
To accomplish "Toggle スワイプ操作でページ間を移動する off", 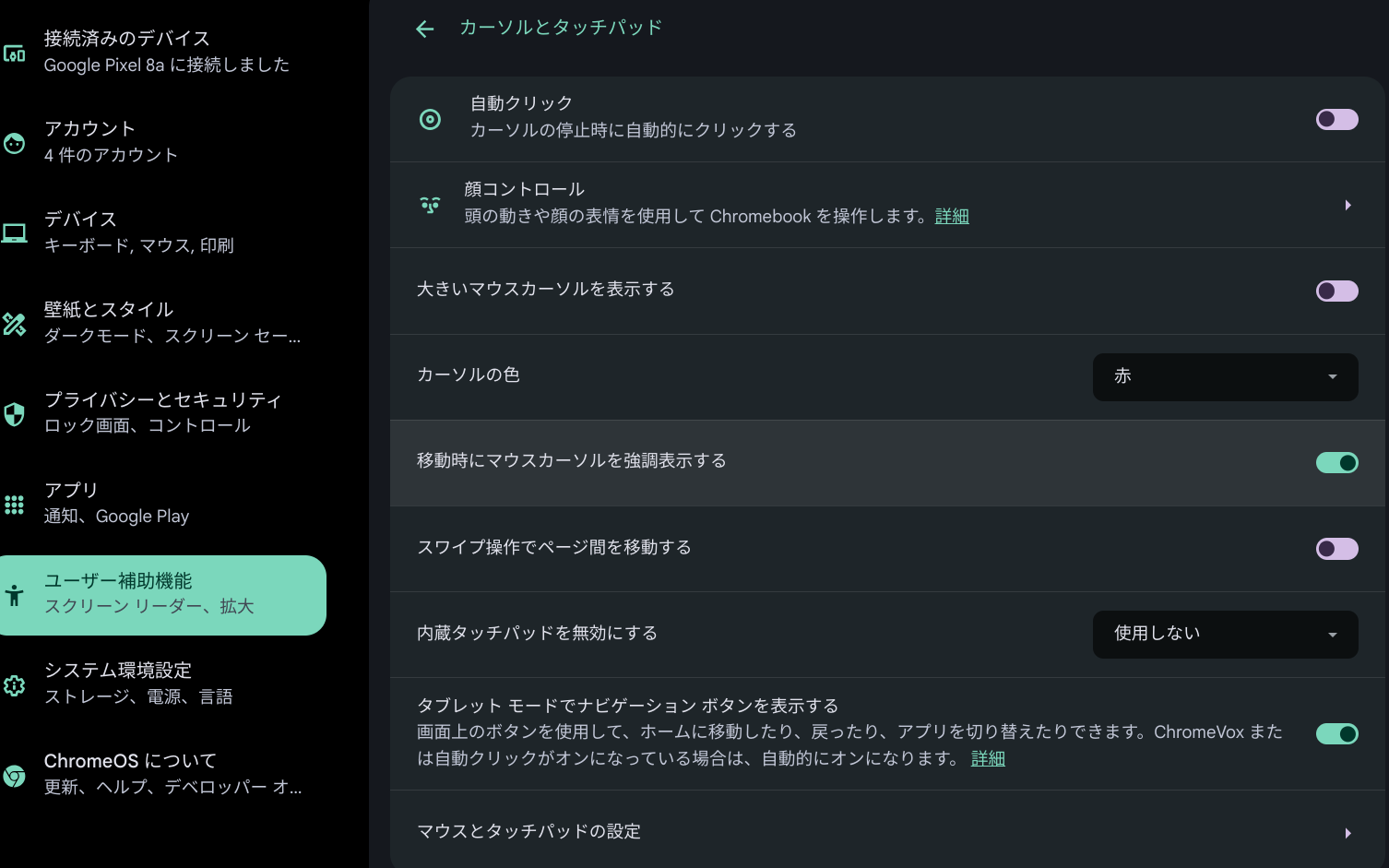I will (1336, 549).
